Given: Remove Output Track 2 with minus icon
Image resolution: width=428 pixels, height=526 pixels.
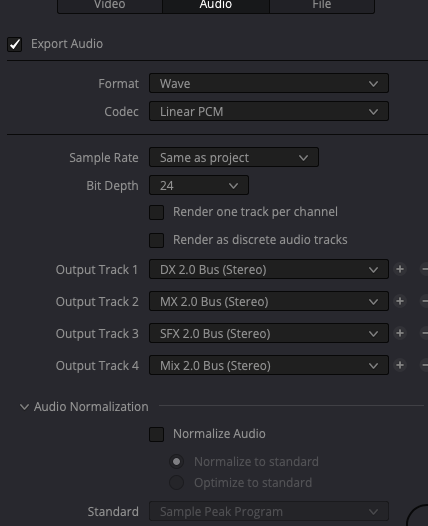Looking at the screenshot, I should (x=424, y=301).
